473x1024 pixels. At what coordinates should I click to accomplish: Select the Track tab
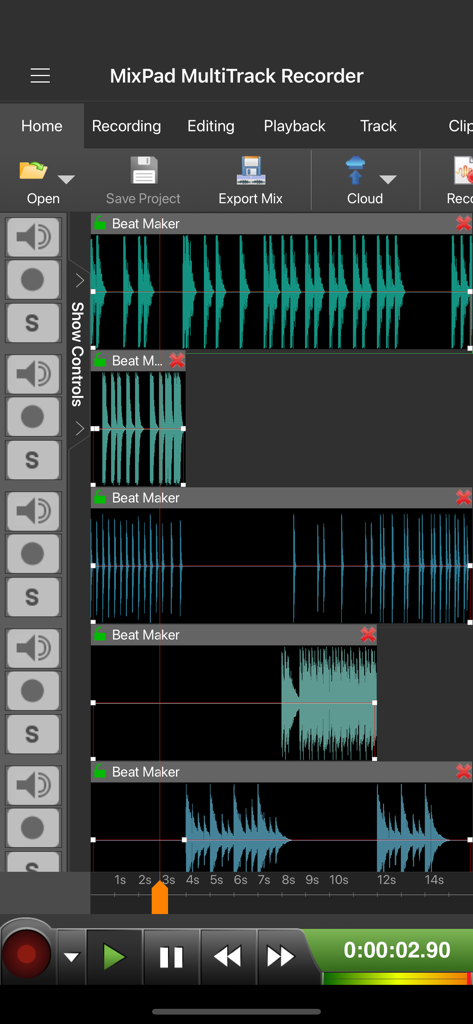click(378, 126)
